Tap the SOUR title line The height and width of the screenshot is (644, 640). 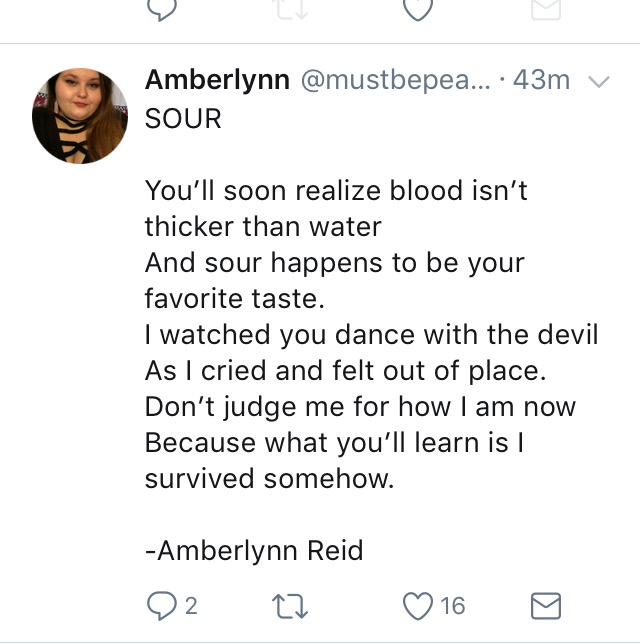(x=183, y=118)
